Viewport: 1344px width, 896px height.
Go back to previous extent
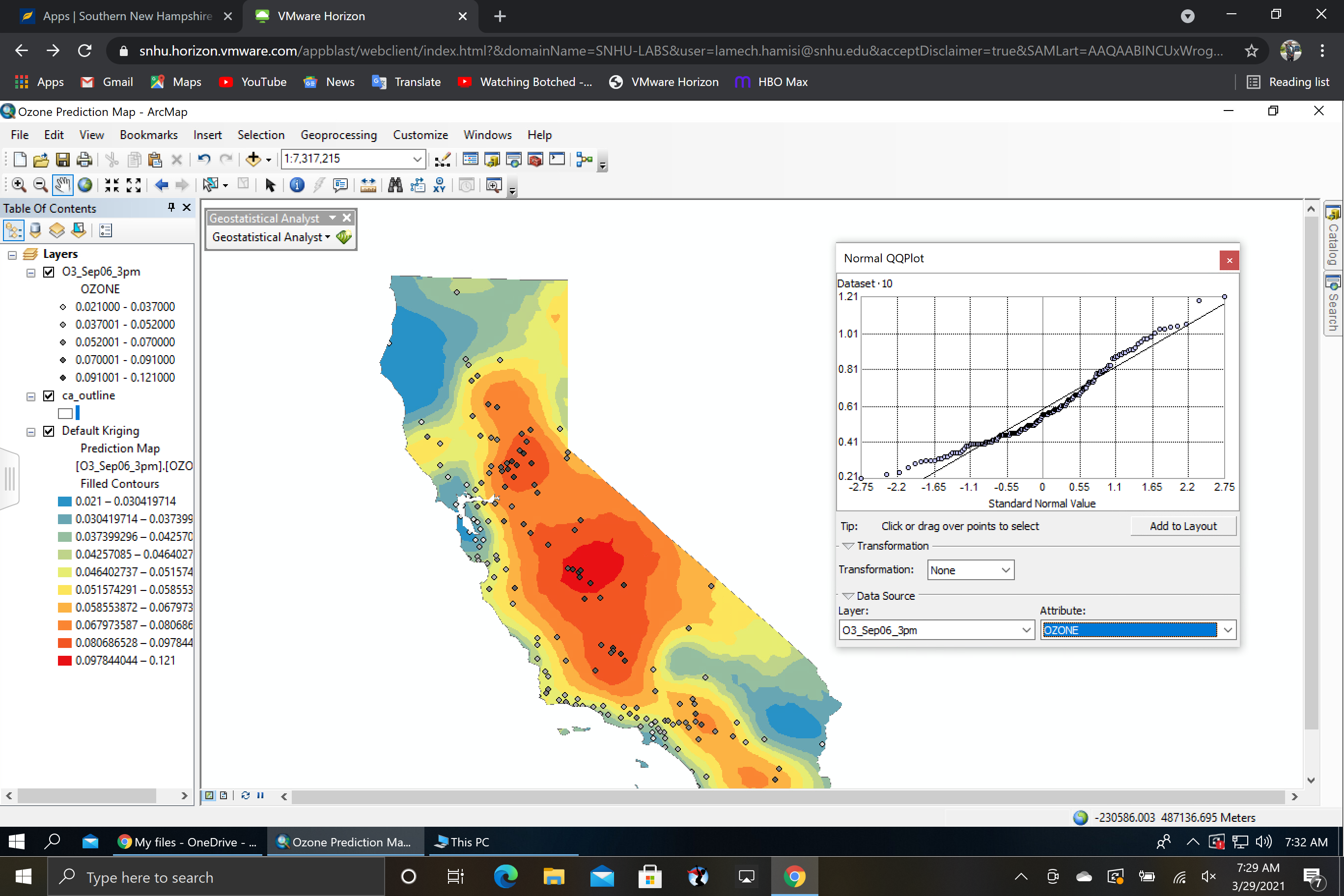click(x=162, y=185)
